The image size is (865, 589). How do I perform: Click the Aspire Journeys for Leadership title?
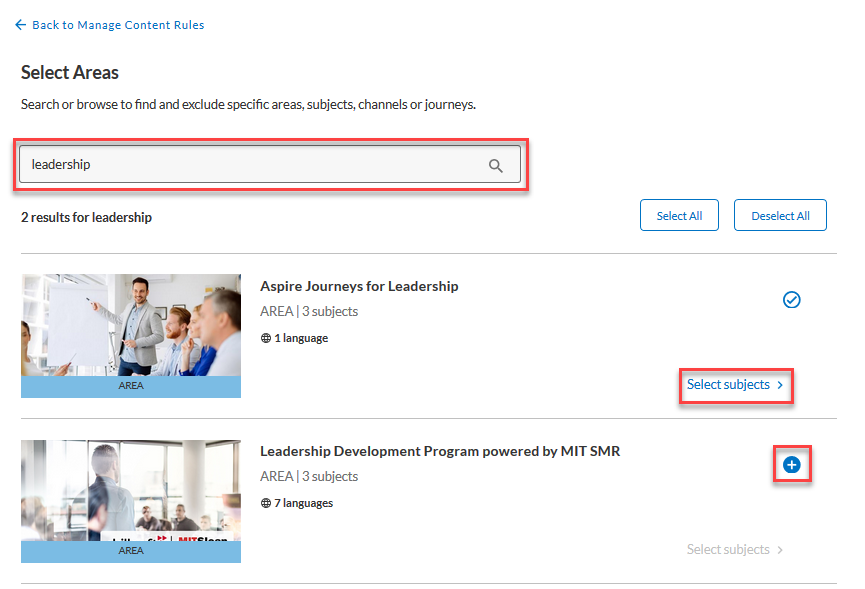[x=359, y=286]
